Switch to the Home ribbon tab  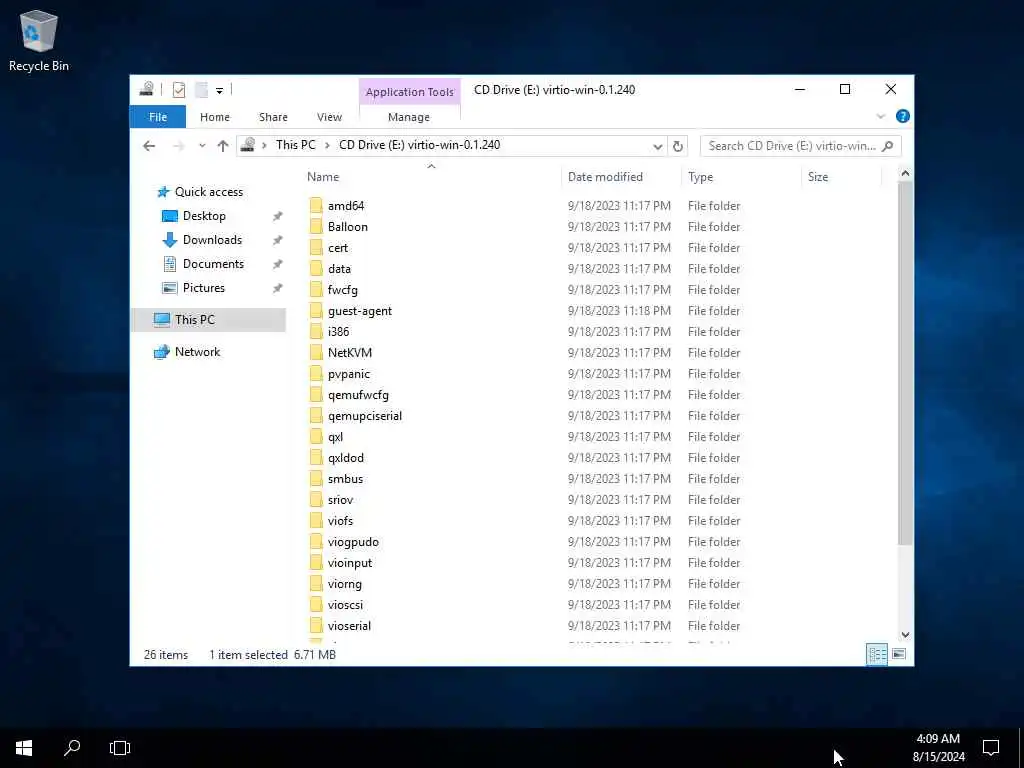pos(215,117)
